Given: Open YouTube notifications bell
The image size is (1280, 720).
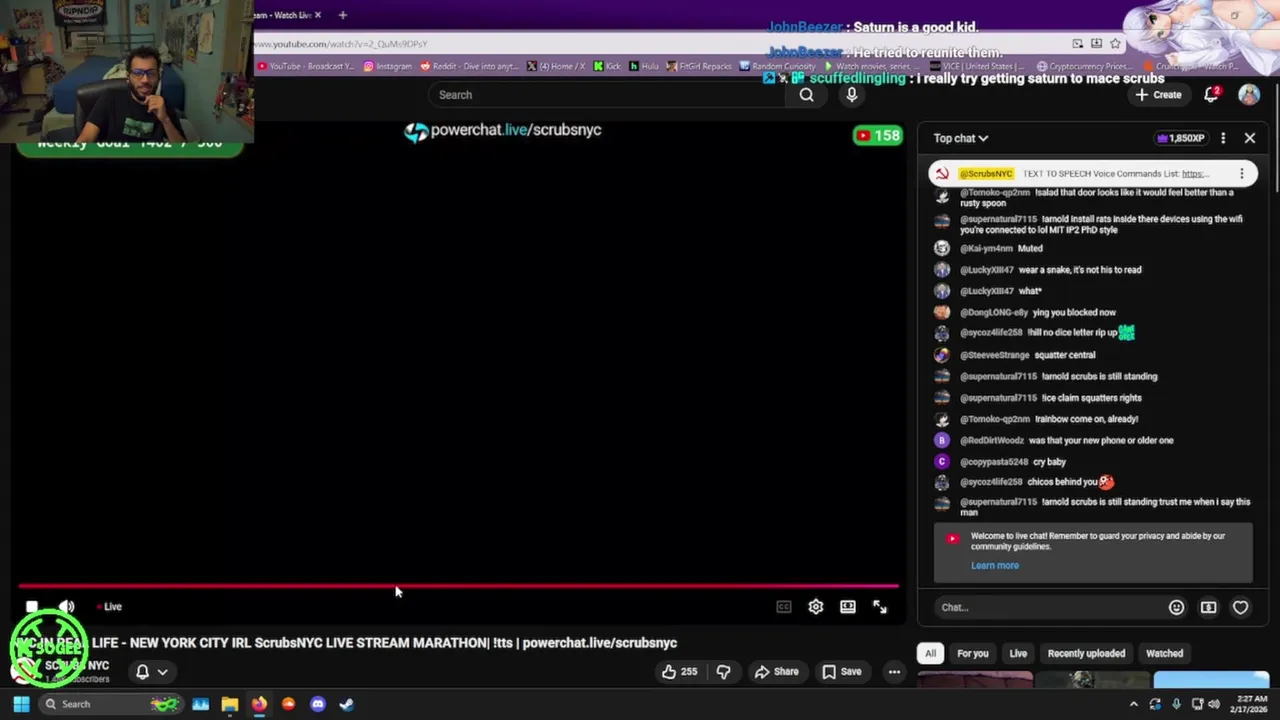Looking at the screenshot, I should coord(1211,95).
